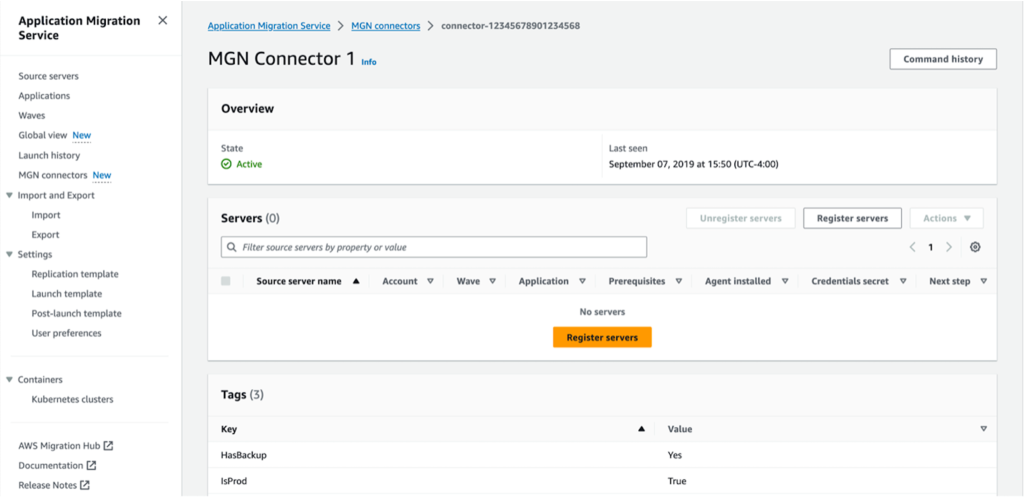Go to MGN connectors breadcrumb link
Viewport: 1024px width, 497px height.
386,26
